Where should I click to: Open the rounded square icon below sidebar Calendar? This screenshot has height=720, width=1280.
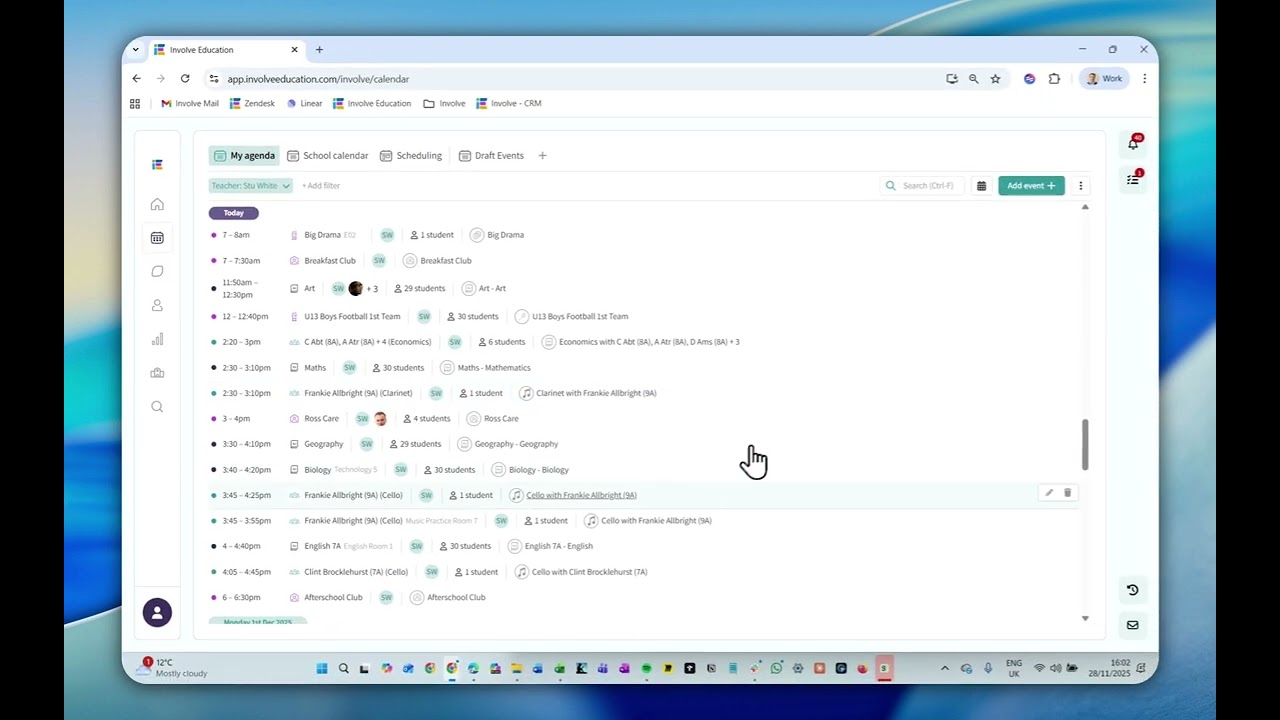coord(157,271)
